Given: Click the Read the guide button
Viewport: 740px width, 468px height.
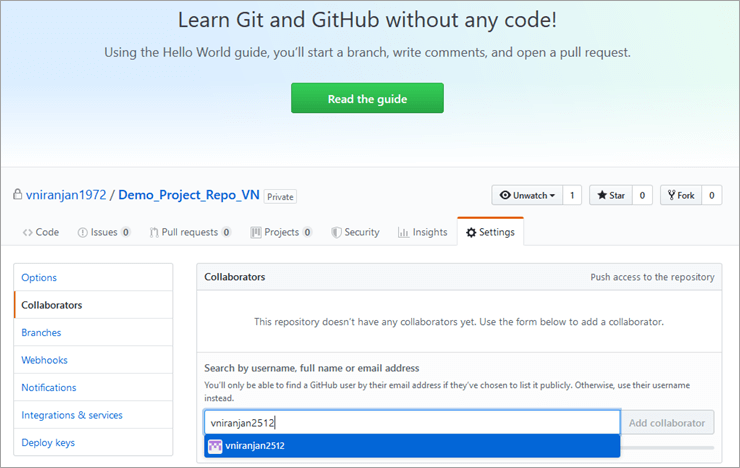Looking at the screenshot, I should 367,99.
